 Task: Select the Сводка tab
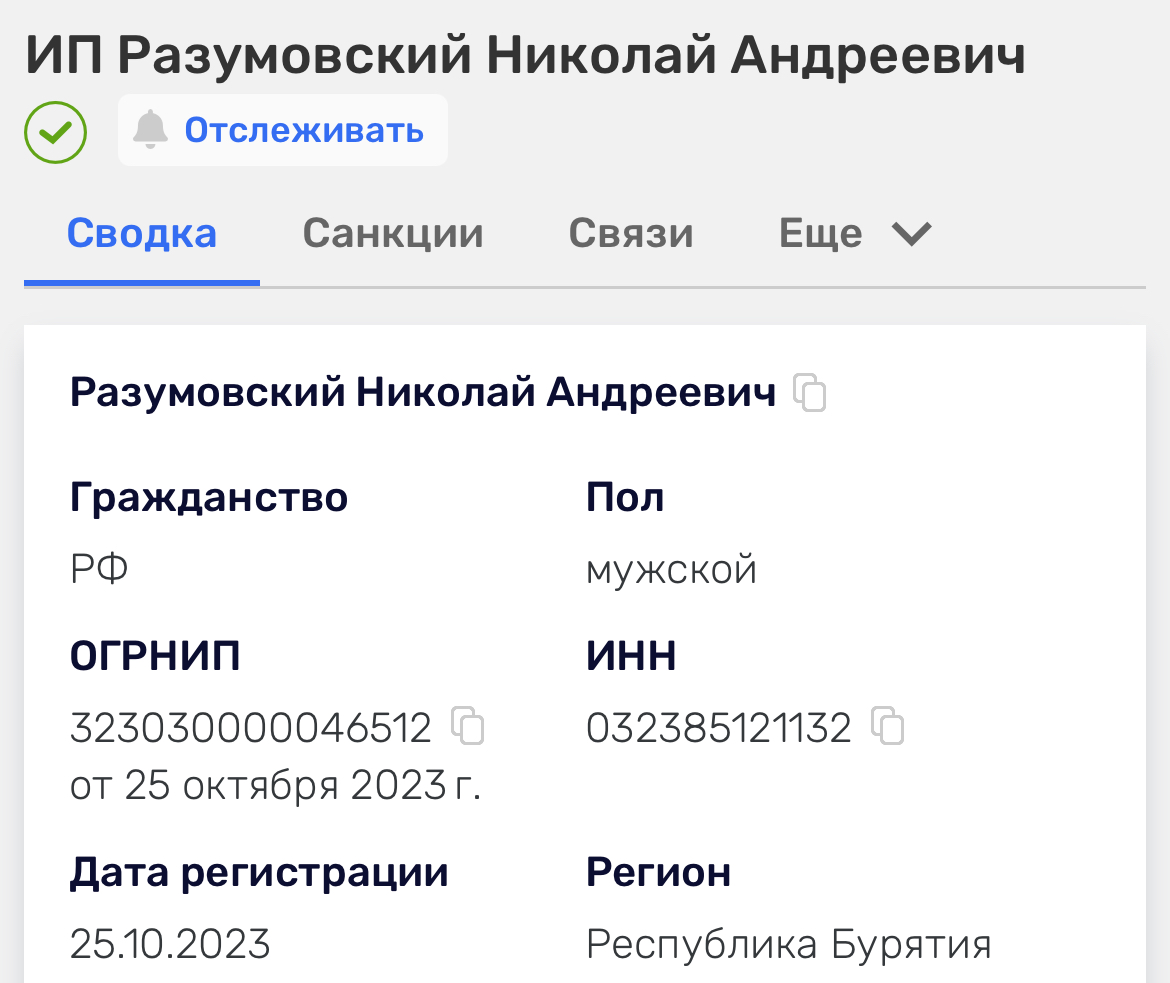click(x=141, y=232)
